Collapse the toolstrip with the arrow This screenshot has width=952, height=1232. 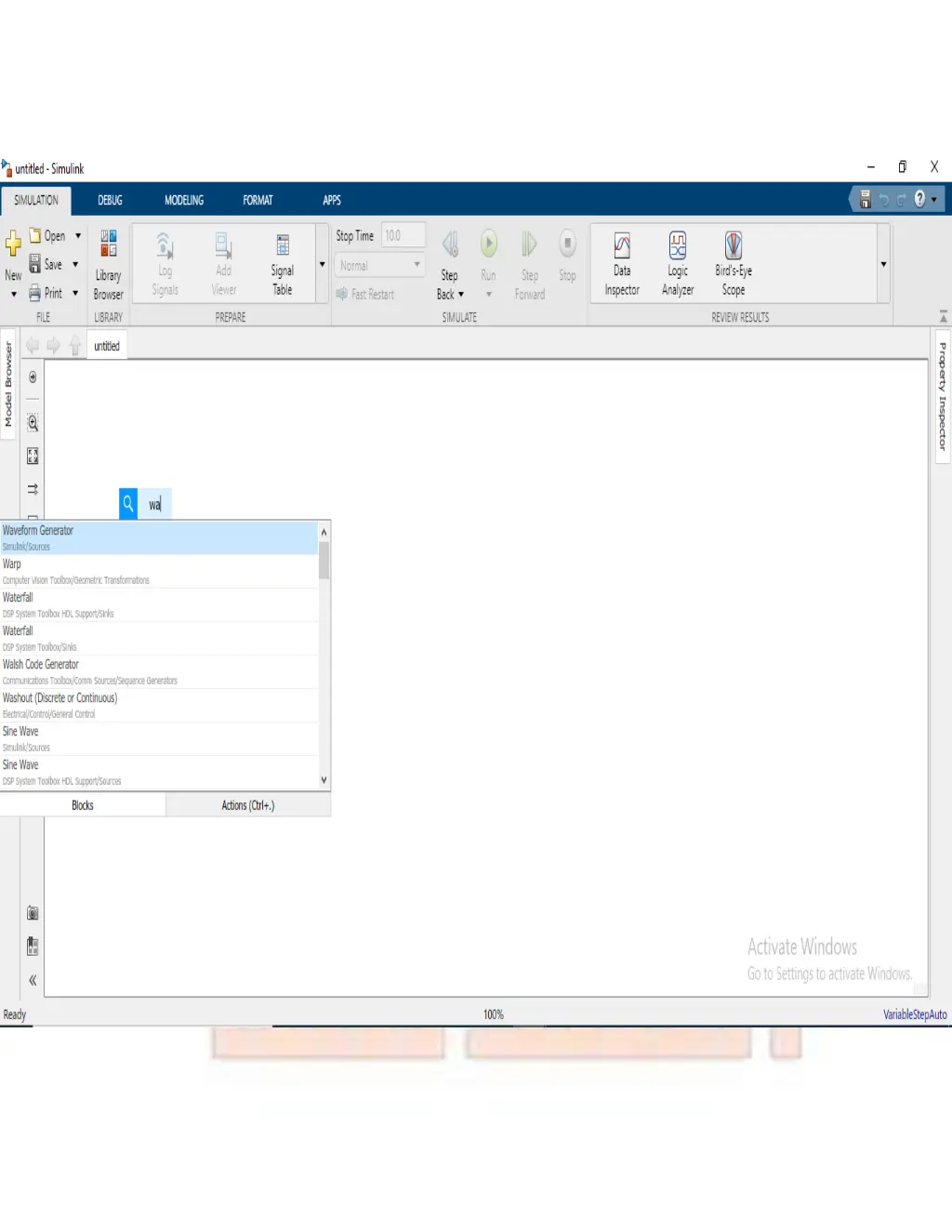pyautogui.click(x=943, y=317)
